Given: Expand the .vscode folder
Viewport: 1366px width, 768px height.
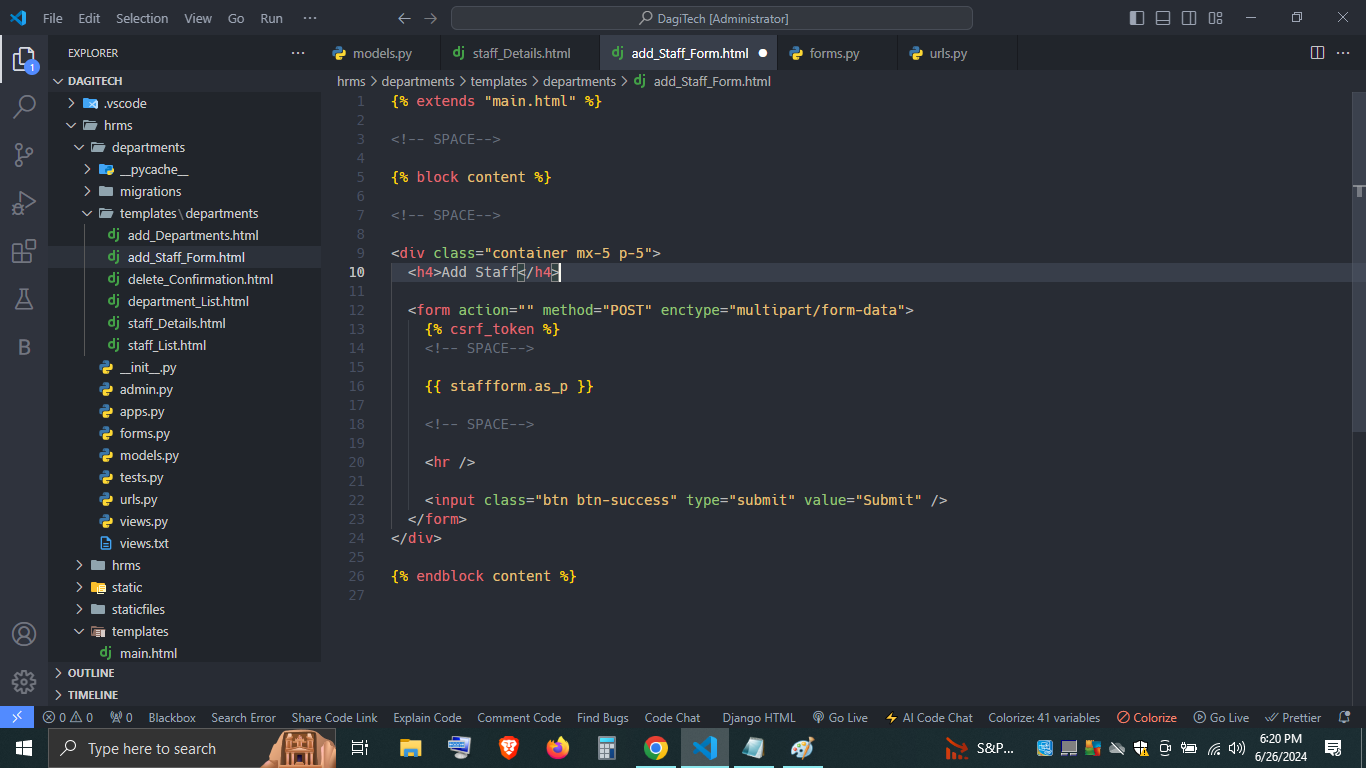Looking at the screenshot, I should [125, 103].
